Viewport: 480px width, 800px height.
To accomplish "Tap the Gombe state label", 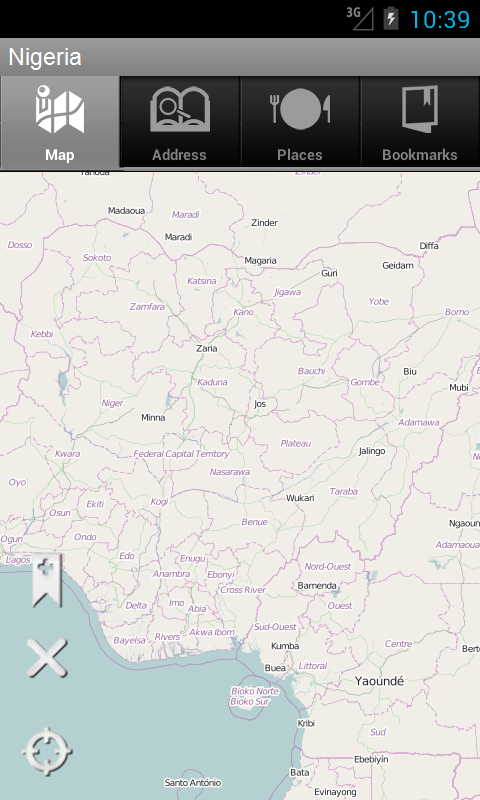I will pos(365,382).
